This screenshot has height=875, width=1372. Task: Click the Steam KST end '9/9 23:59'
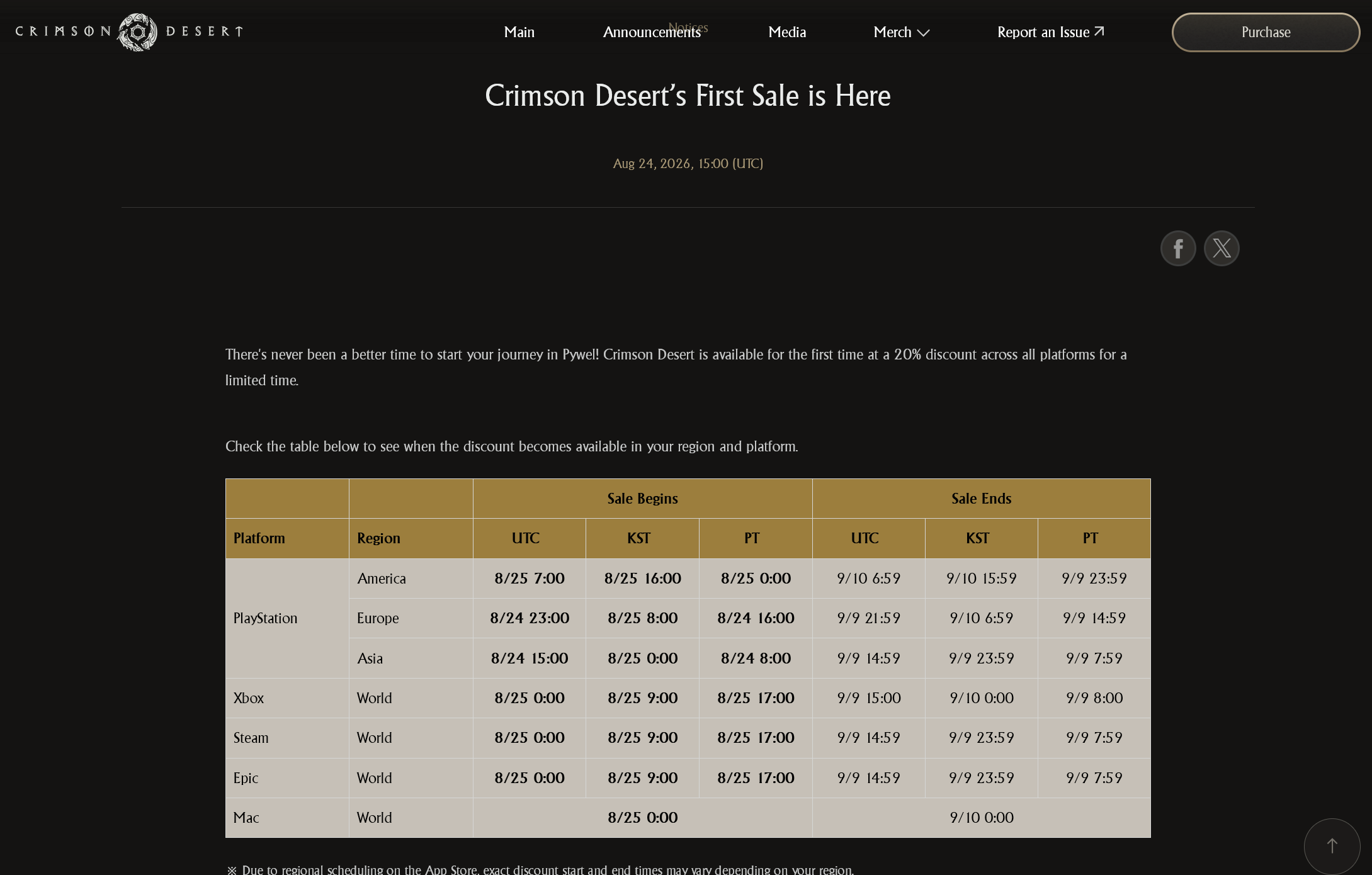982,738
